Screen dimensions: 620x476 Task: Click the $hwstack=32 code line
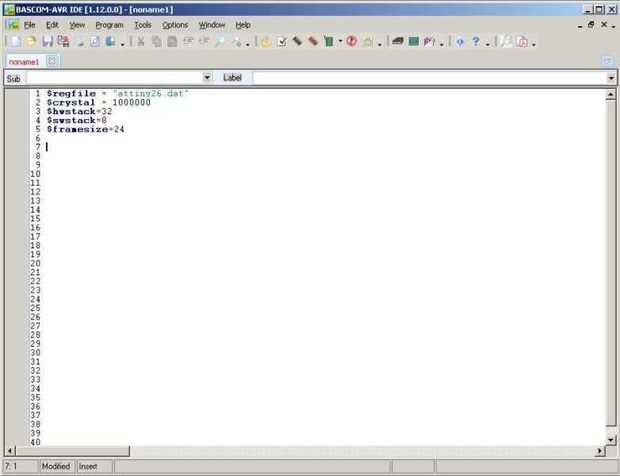(79, 111)
